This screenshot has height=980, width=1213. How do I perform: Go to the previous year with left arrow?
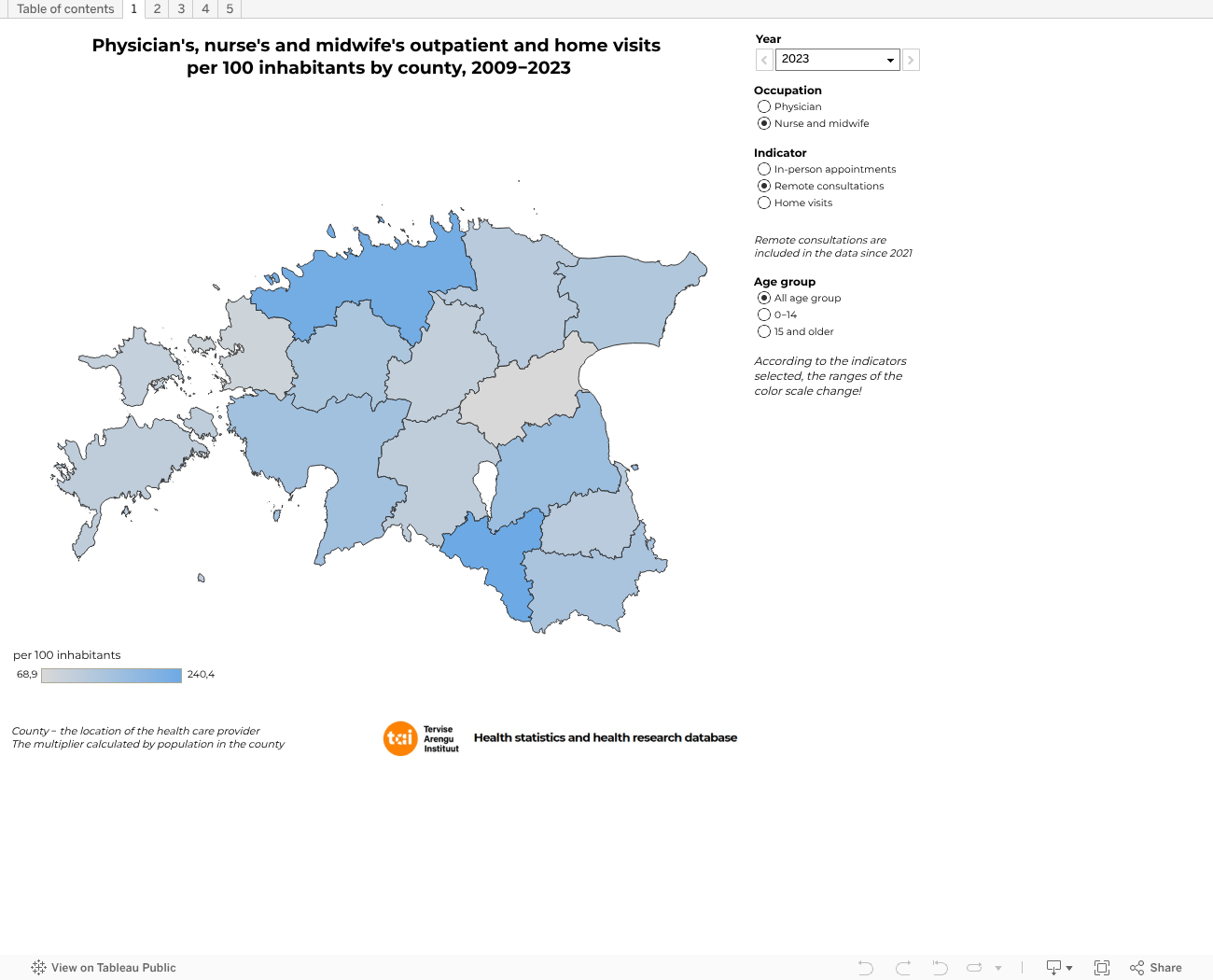click(x=764, y=60)
